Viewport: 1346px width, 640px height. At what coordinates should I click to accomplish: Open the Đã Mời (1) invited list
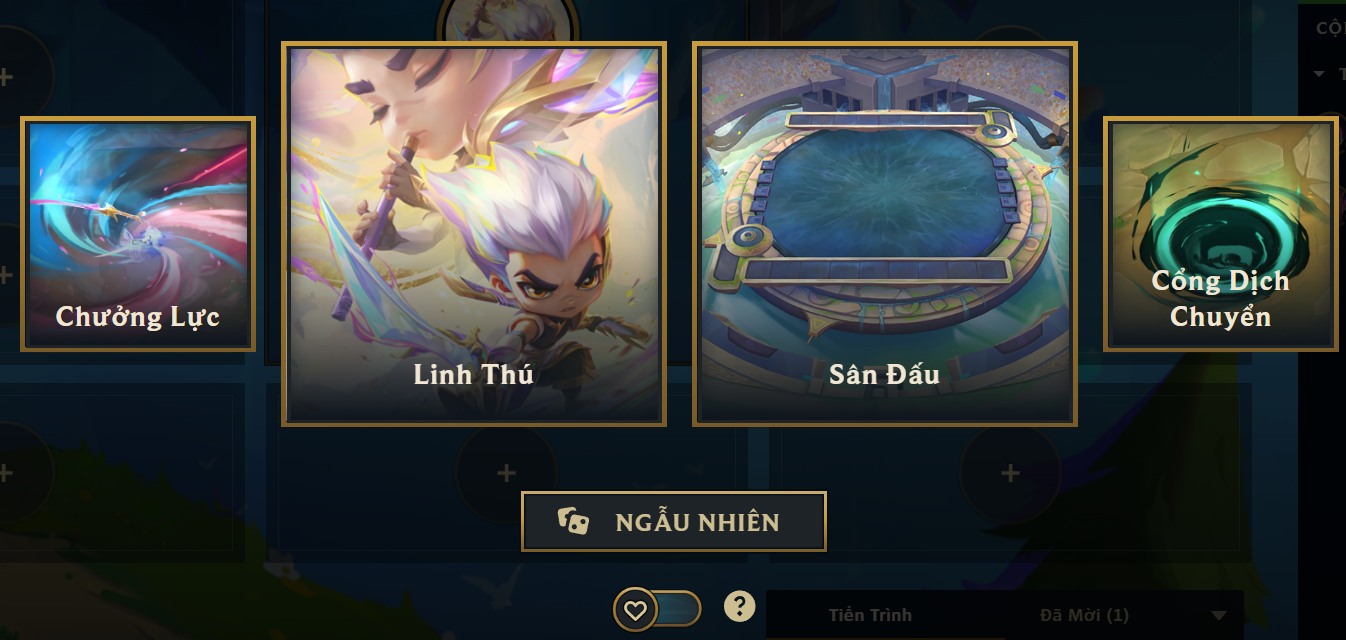coord(1084,615)
